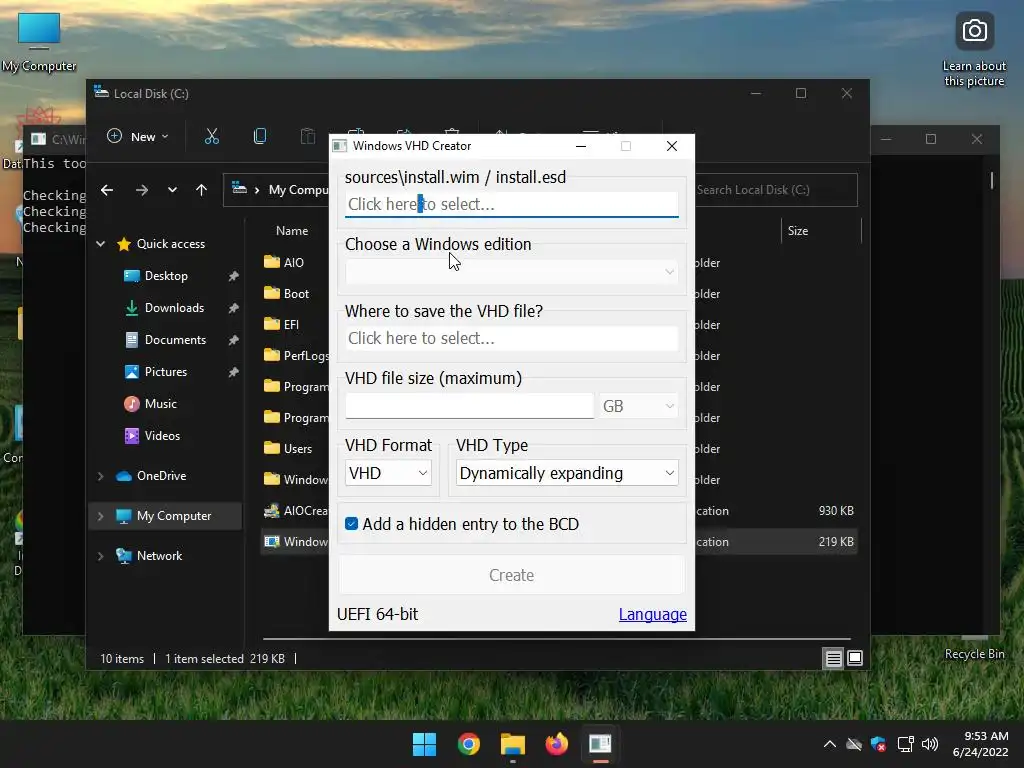Viewport: 1024px width, 768px height.
Task: Open Downloads in Quick access
Action: point(174,308)
